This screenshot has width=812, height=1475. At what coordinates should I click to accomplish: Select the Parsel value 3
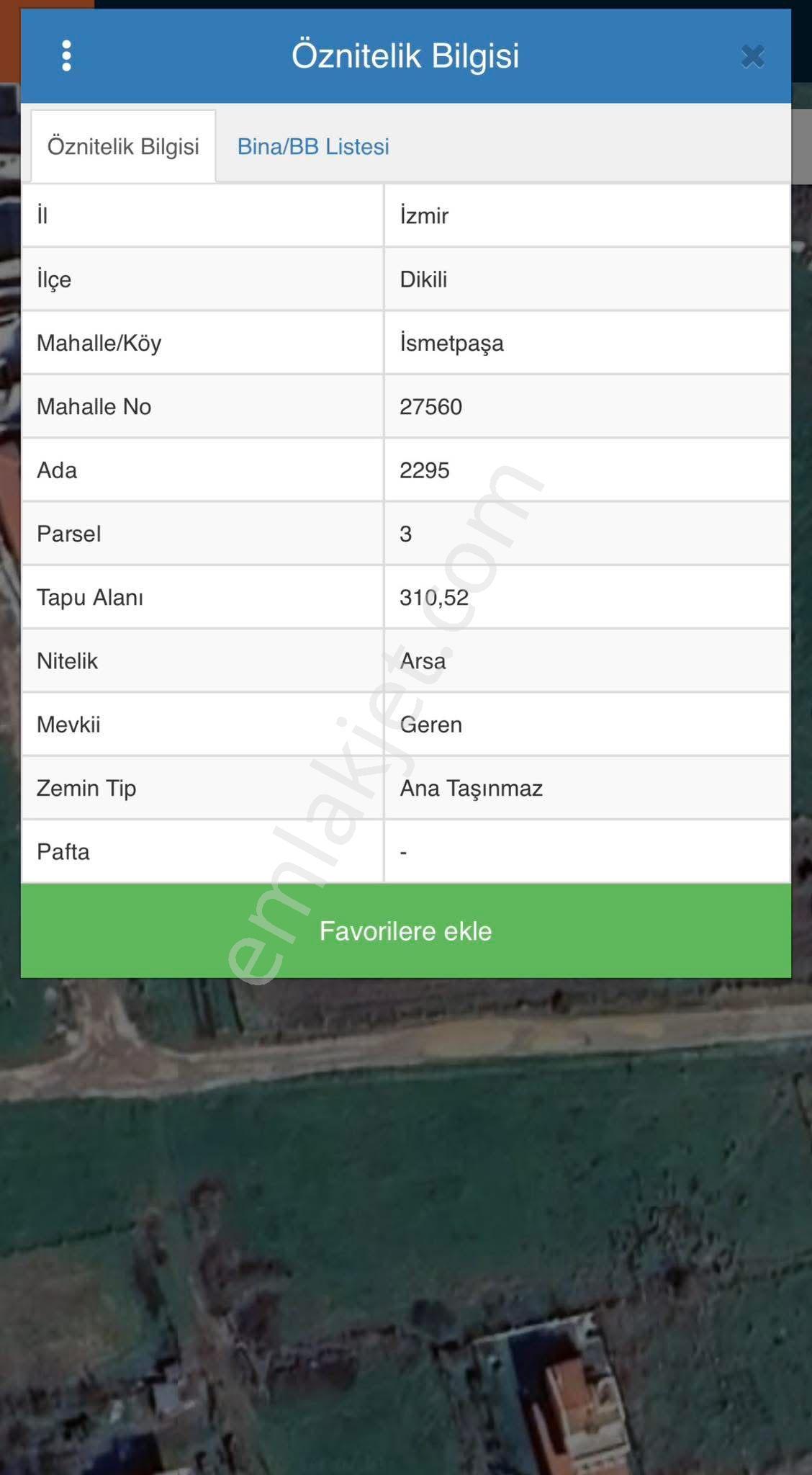click(406, 534)
